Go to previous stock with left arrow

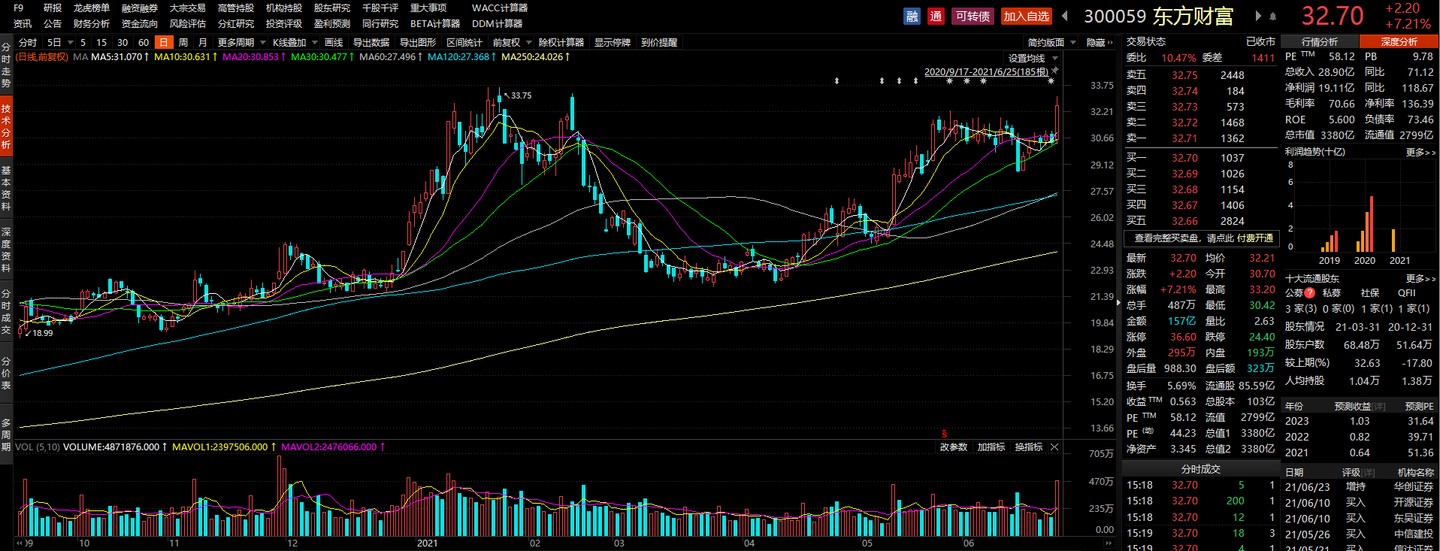[x=1065, y=15]
